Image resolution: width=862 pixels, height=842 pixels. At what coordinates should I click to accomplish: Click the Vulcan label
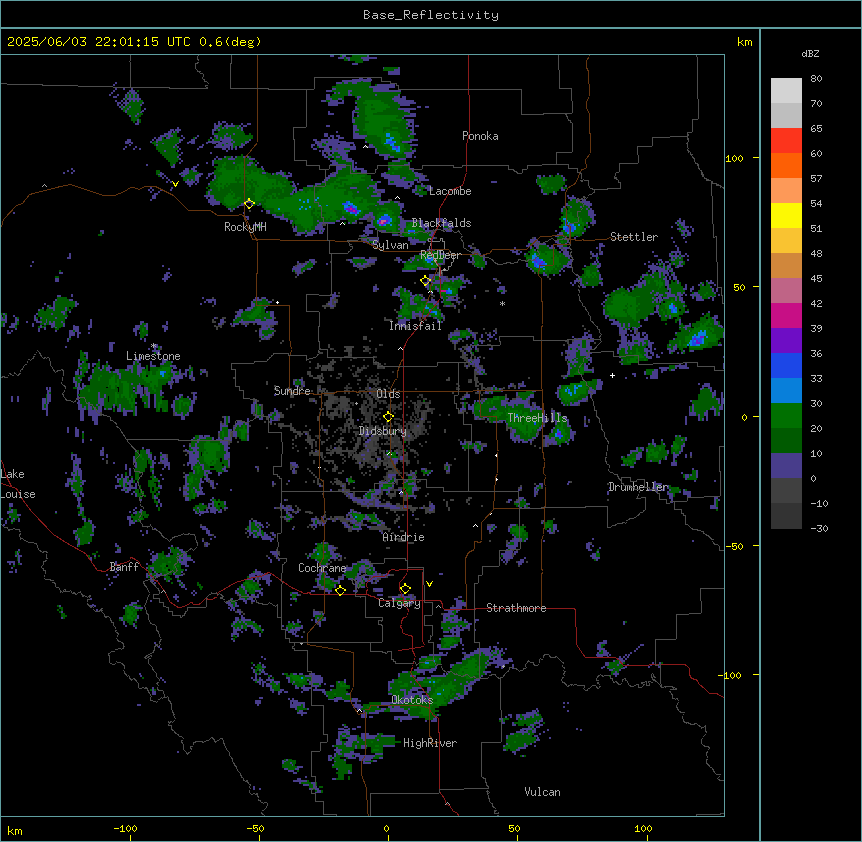543,792
